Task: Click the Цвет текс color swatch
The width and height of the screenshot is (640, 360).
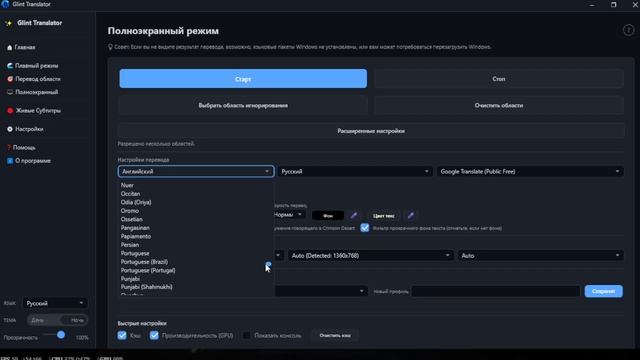Action: point(383,215)
